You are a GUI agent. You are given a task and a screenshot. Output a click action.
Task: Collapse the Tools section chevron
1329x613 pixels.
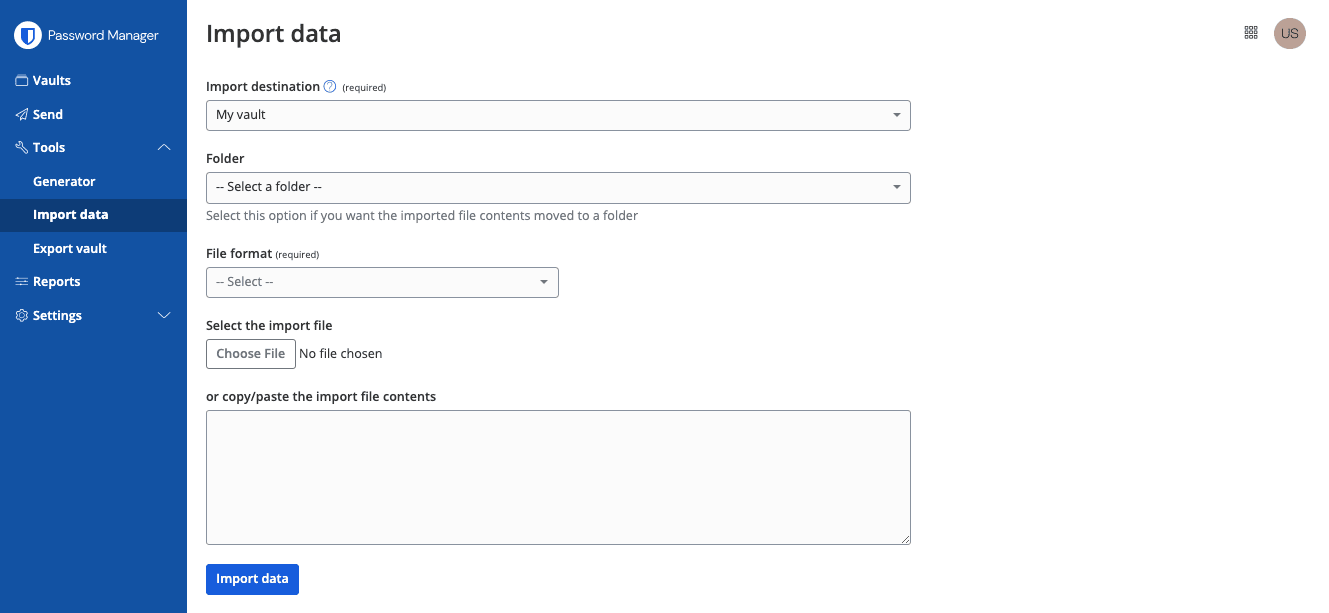pyautogui.click(x=164, y=147)
